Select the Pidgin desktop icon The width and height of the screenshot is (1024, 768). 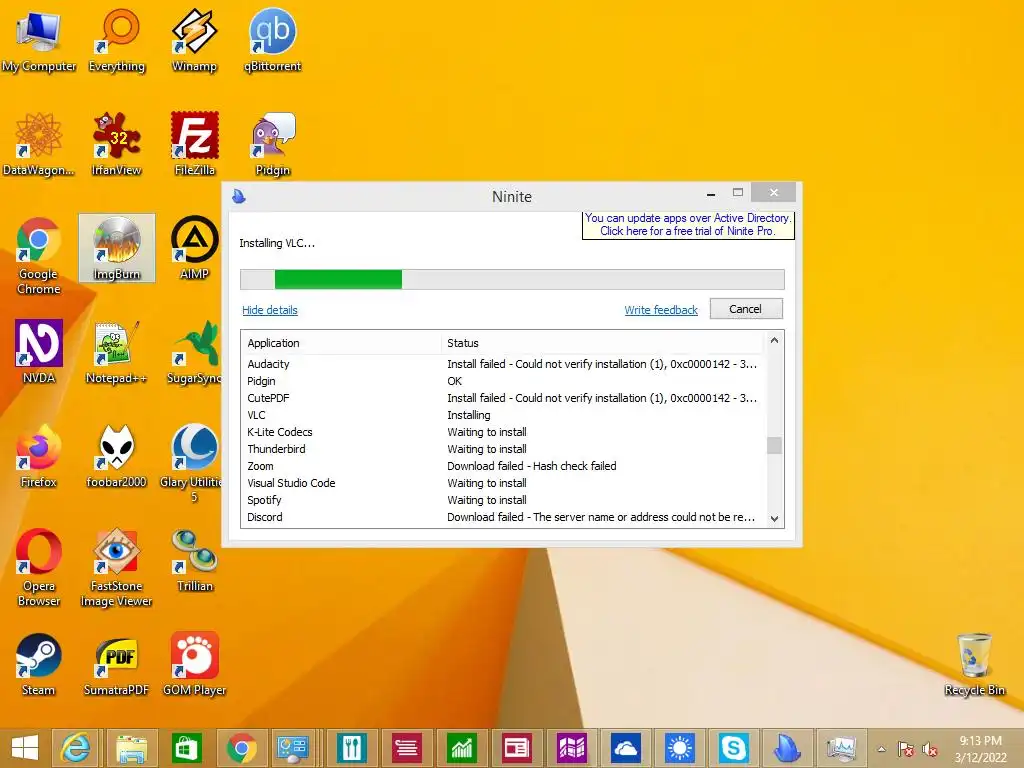[x=272, y=144]
